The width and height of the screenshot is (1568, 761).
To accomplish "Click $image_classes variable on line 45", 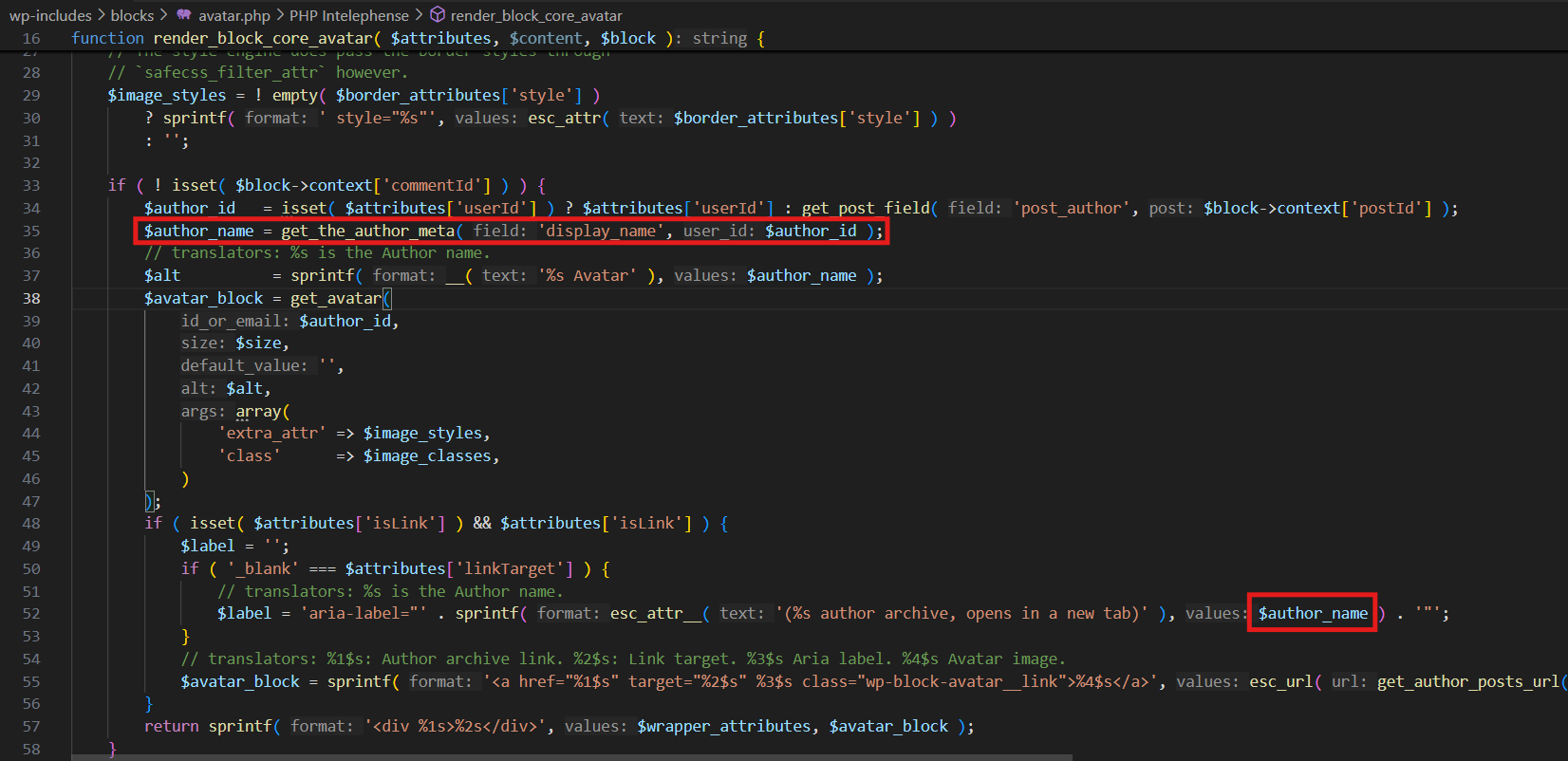I will pos(427,456).
